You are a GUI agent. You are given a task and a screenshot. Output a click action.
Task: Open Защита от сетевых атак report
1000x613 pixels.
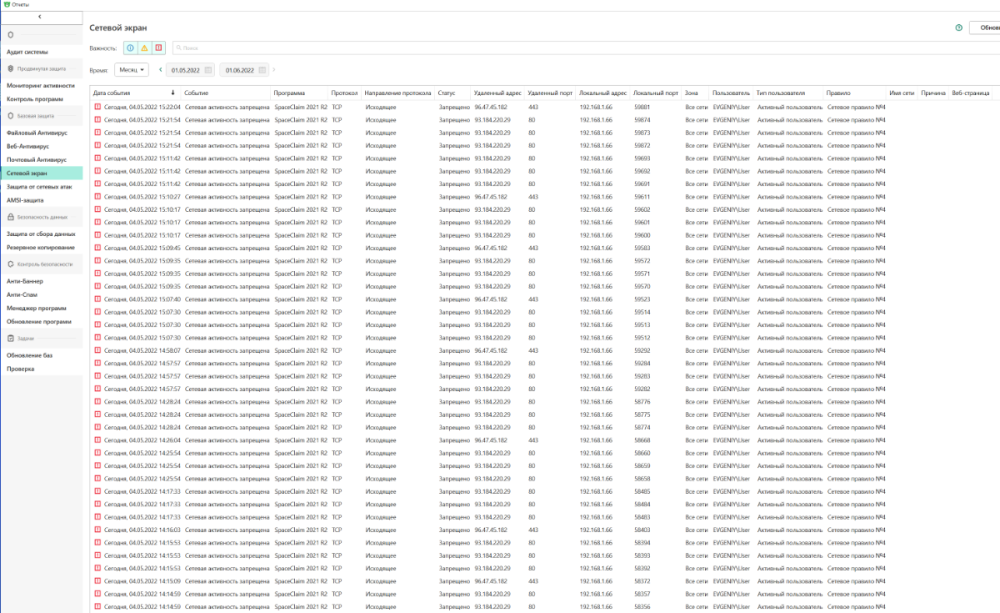coord(41,187)
